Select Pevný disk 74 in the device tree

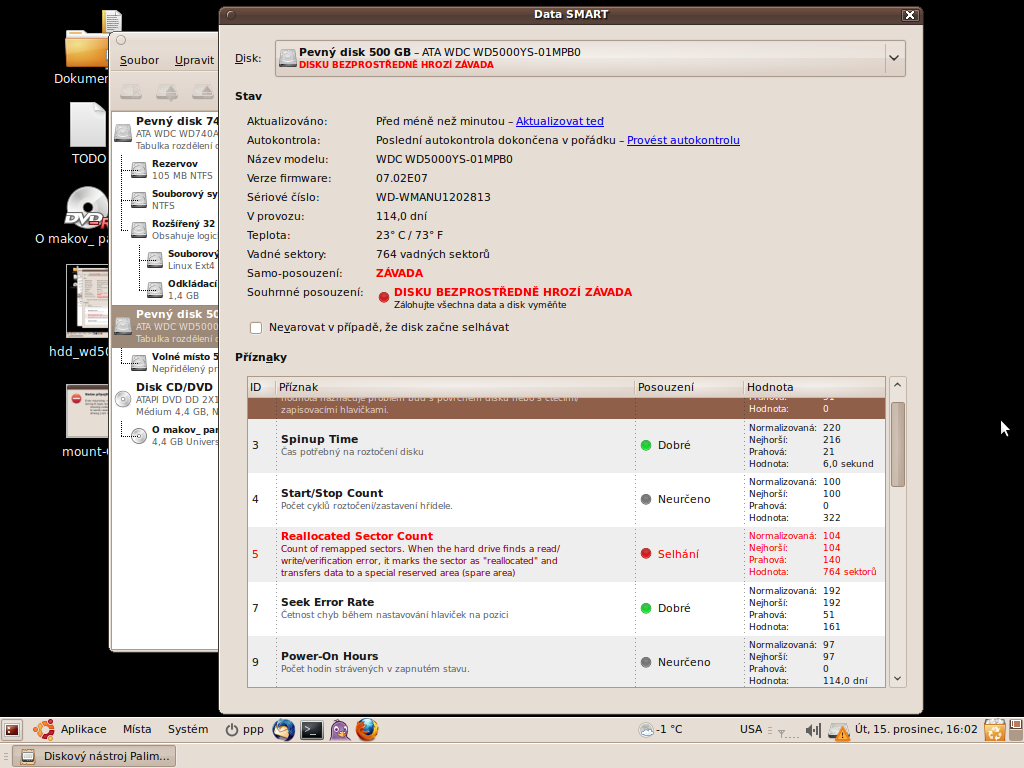point(166,133)
